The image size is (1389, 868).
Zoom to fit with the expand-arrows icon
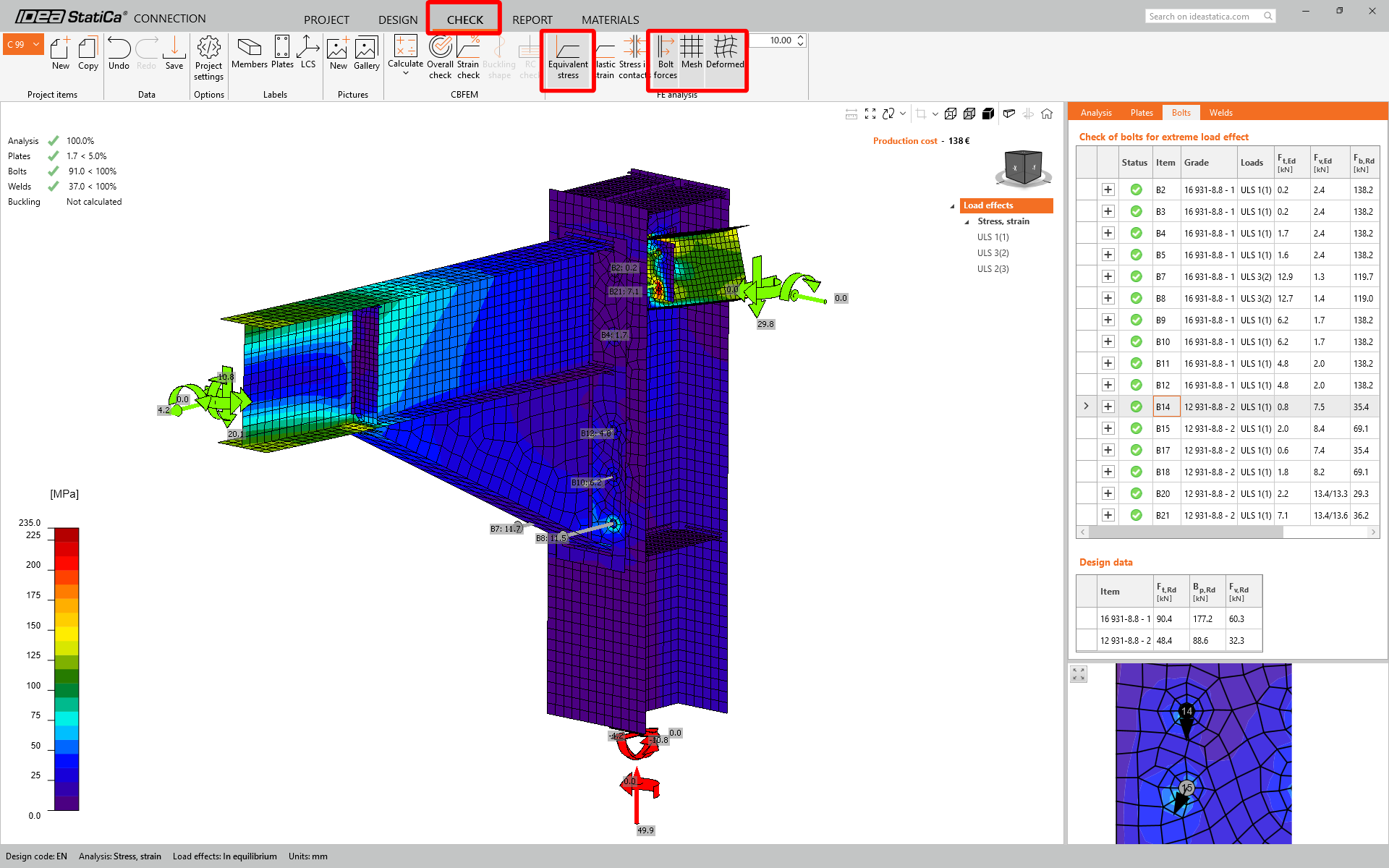870,114
